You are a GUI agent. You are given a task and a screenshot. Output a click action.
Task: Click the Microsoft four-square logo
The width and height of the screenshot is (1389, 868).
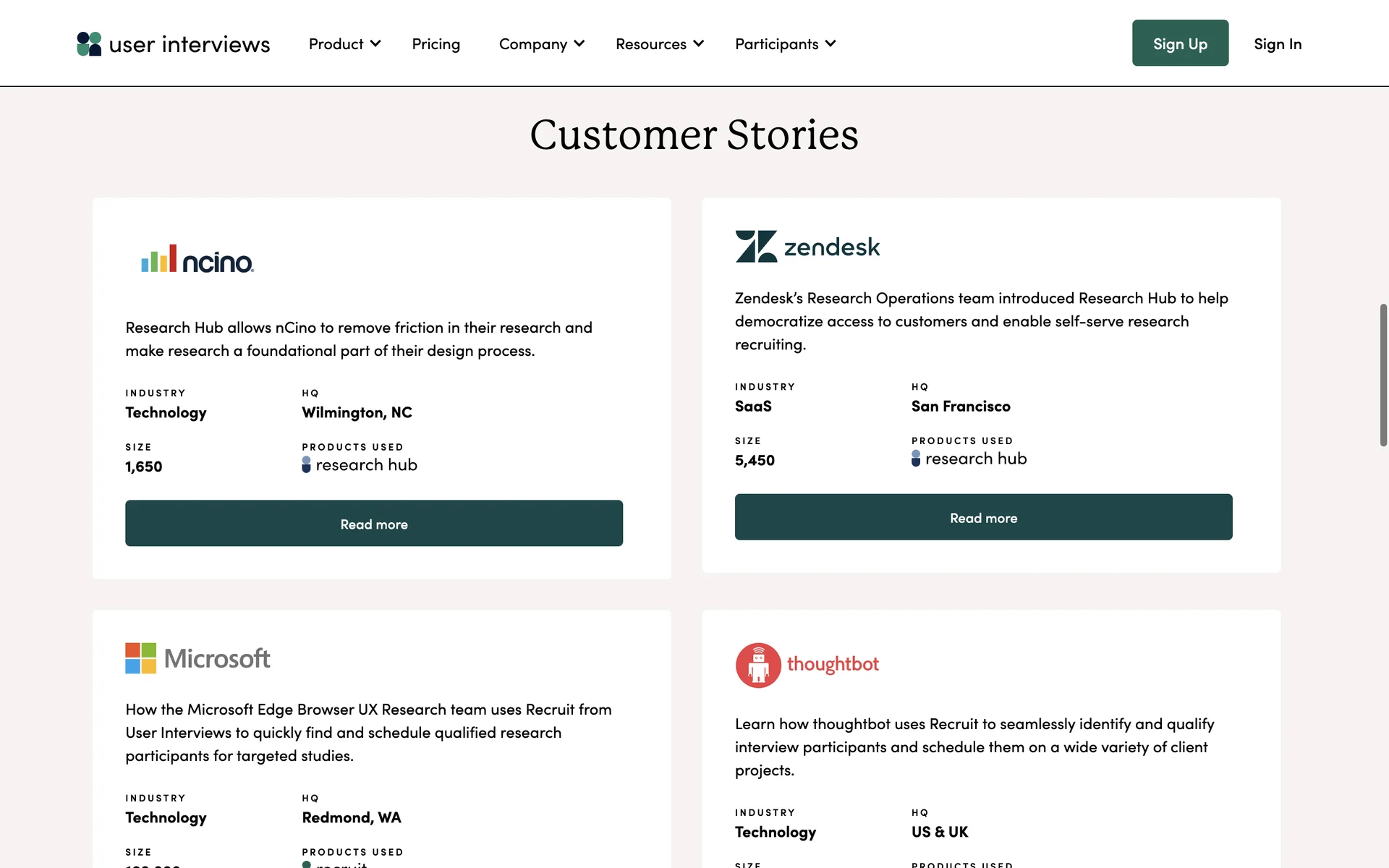click(140, 658)
